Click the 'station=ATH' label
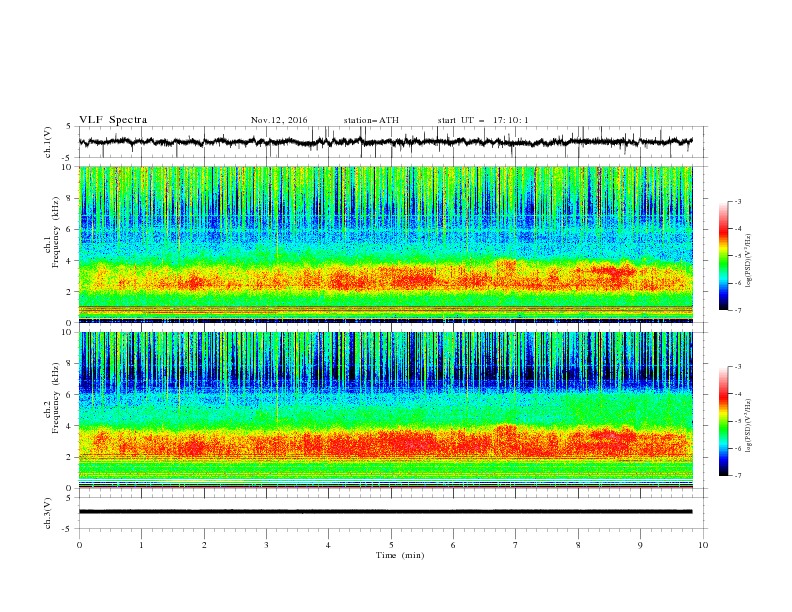 click(371, 120)
